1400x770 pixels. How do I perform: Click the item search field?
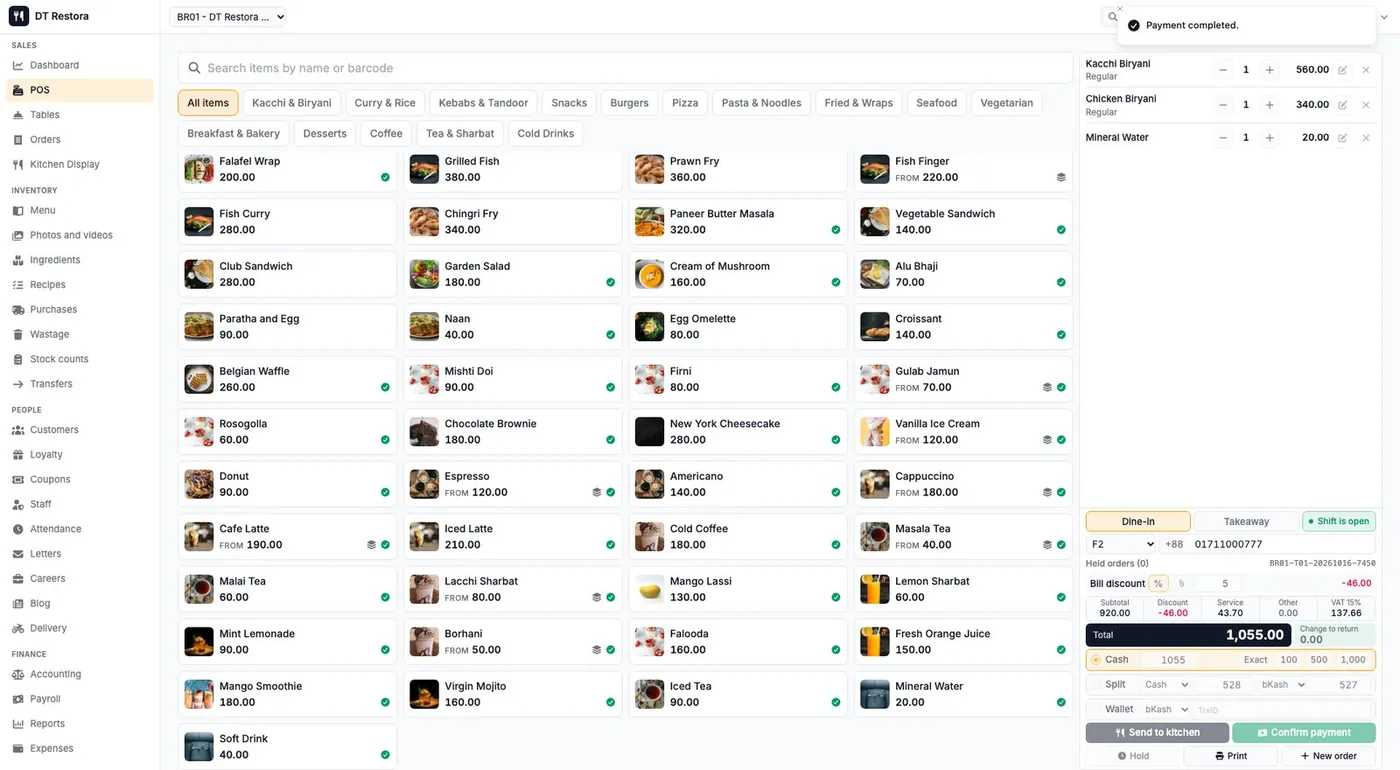(x=625, y=68)
